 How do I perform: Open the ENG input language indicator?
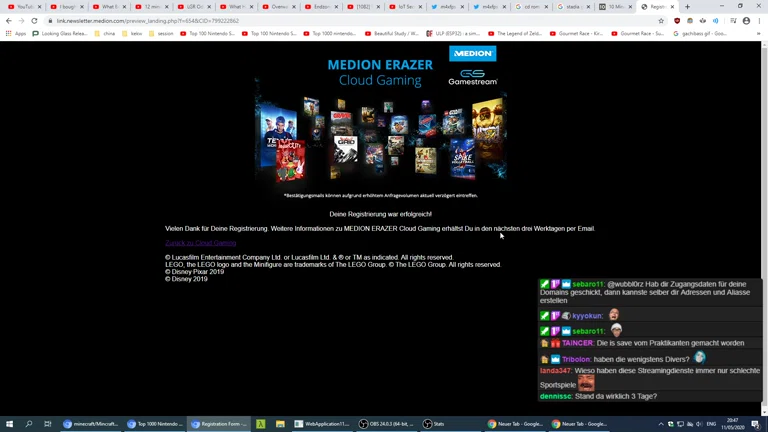click(711, 424)
